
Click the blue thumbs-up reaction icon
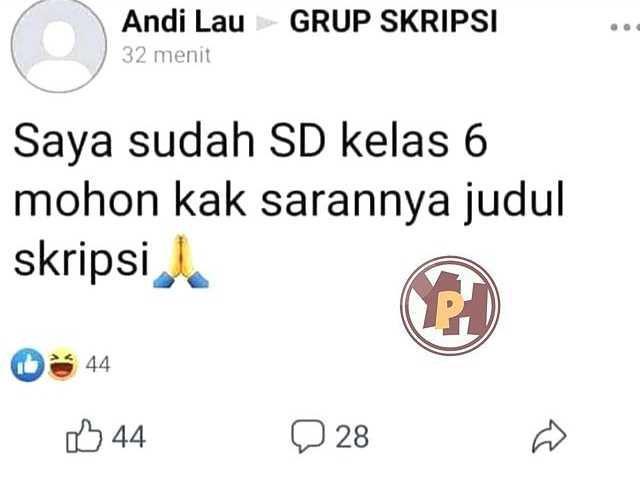(28, 364)
